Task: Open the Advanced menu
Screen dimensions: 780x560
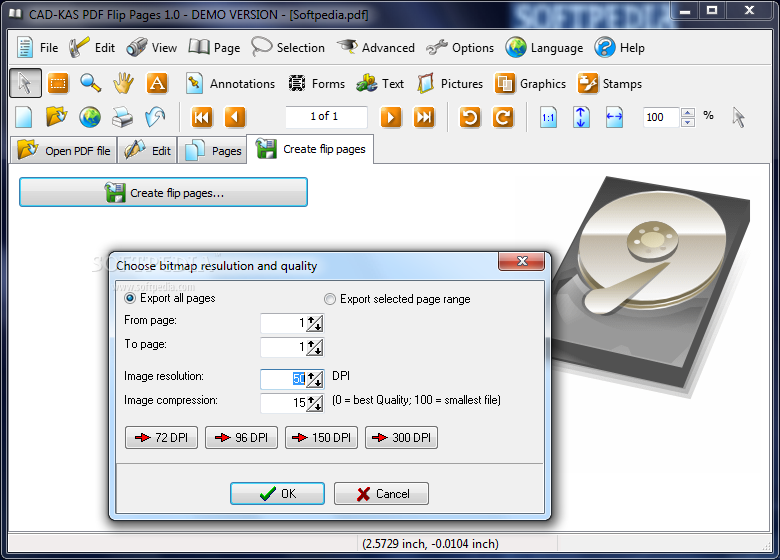Action: click(376, 48)
